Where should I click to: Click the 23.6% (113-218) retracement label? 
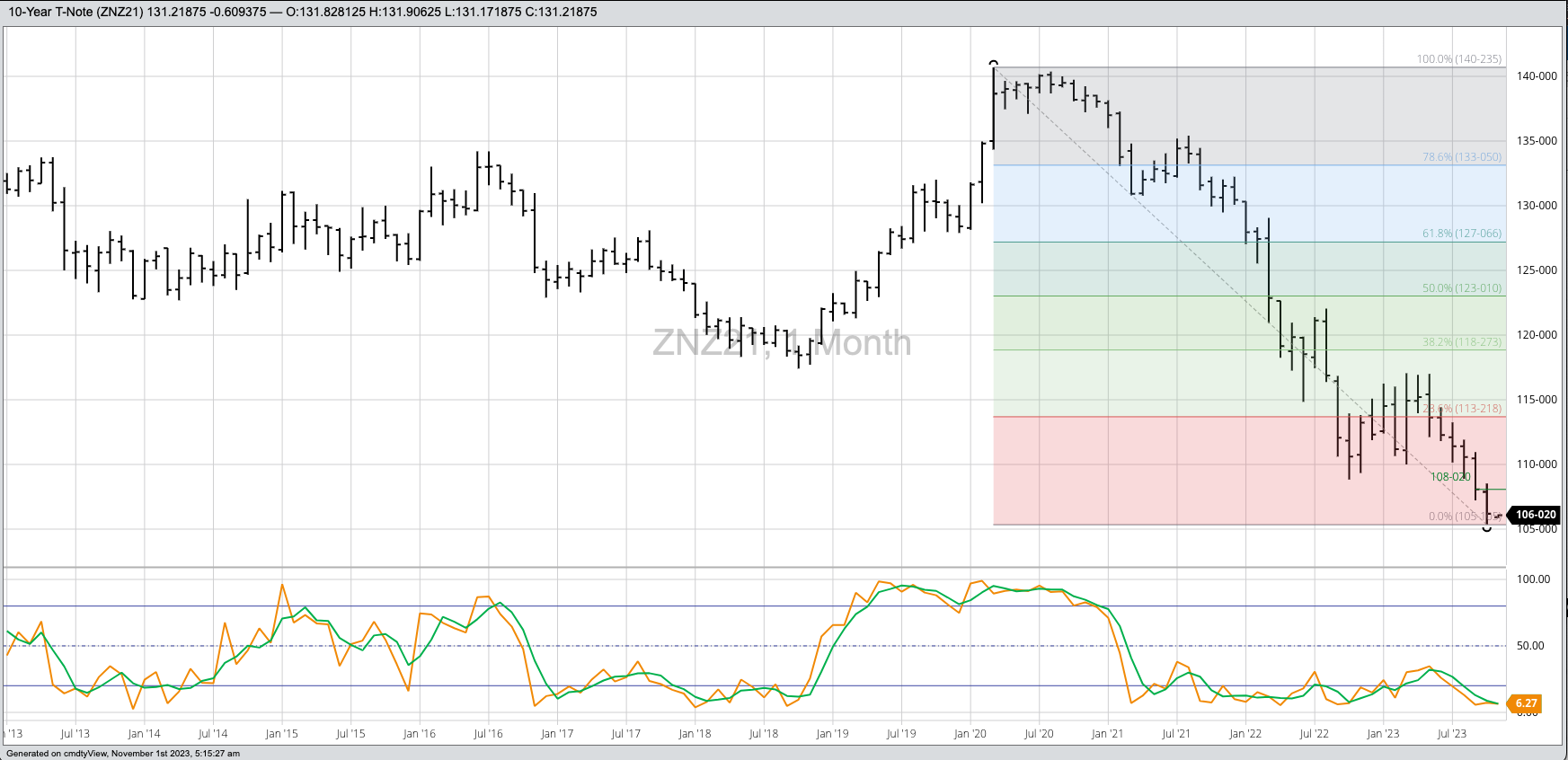click(1463, 409)
